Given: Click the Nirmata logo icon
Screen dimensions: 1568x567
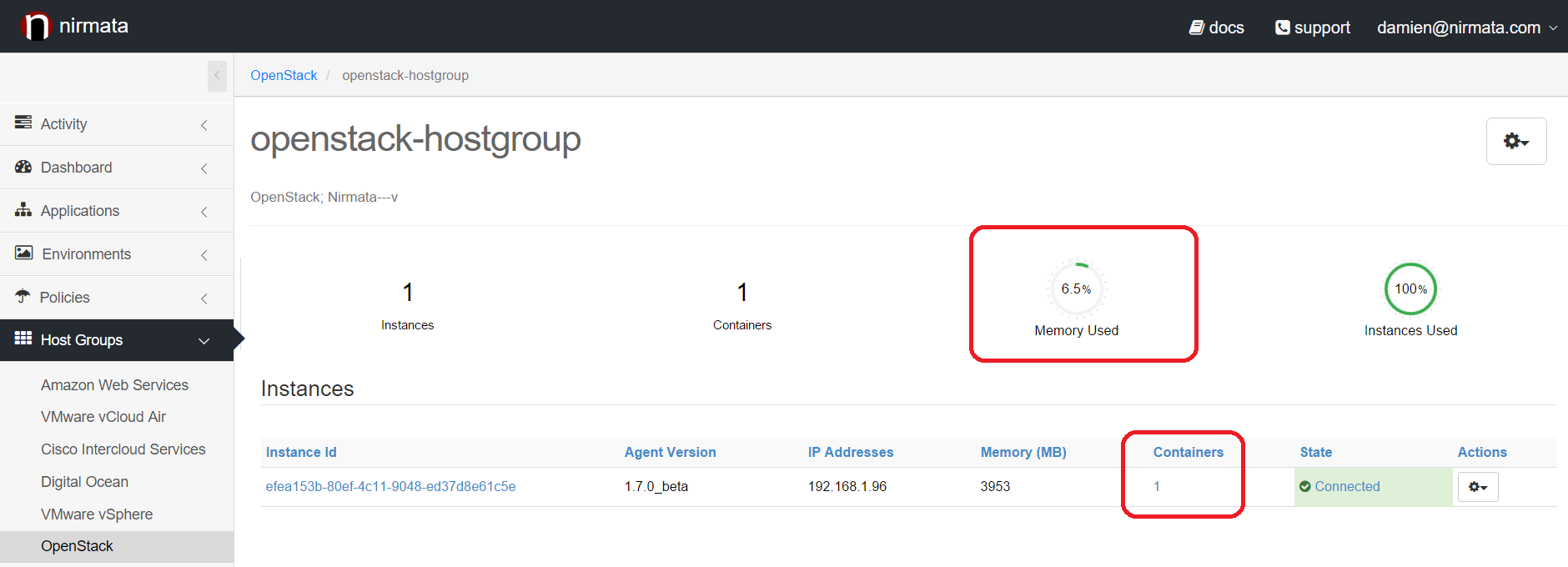Looking at the screenshot, I should [x=36, y=27].
